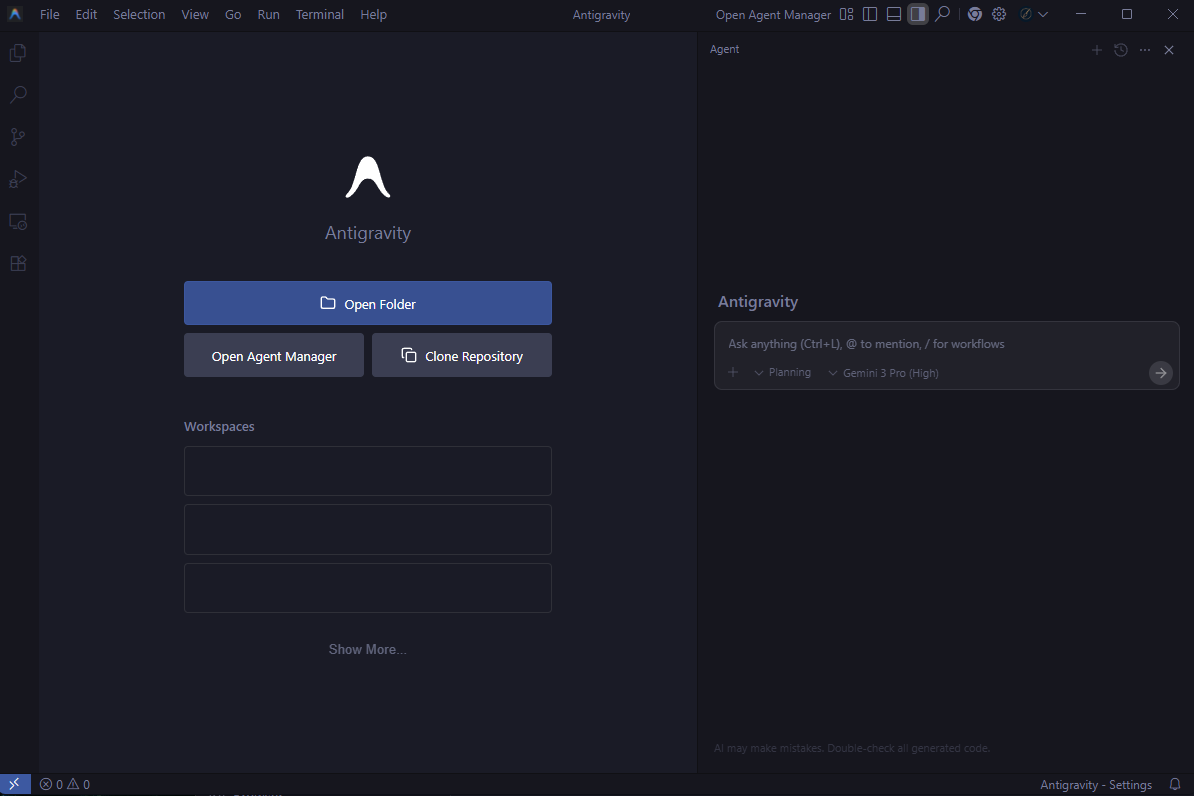Screen dimensions: 1194x796
Task: Toggle the bottom panel visibility
Action: (894, 14)
